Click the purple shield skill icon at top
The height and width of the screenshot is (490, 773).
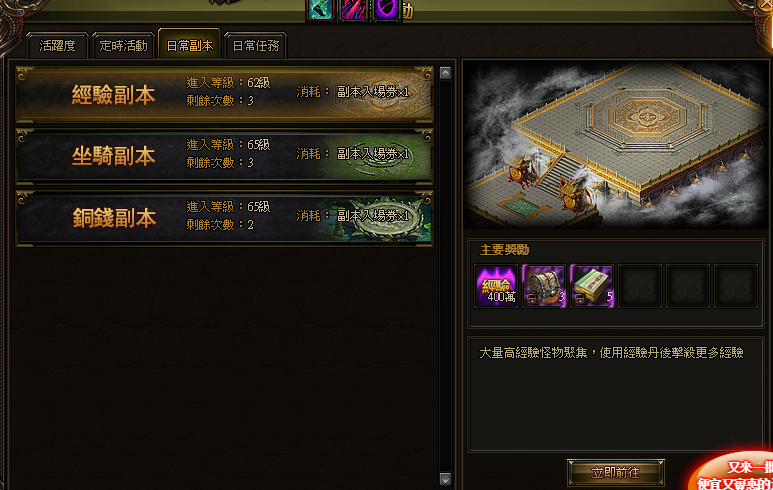click(387, 10)
